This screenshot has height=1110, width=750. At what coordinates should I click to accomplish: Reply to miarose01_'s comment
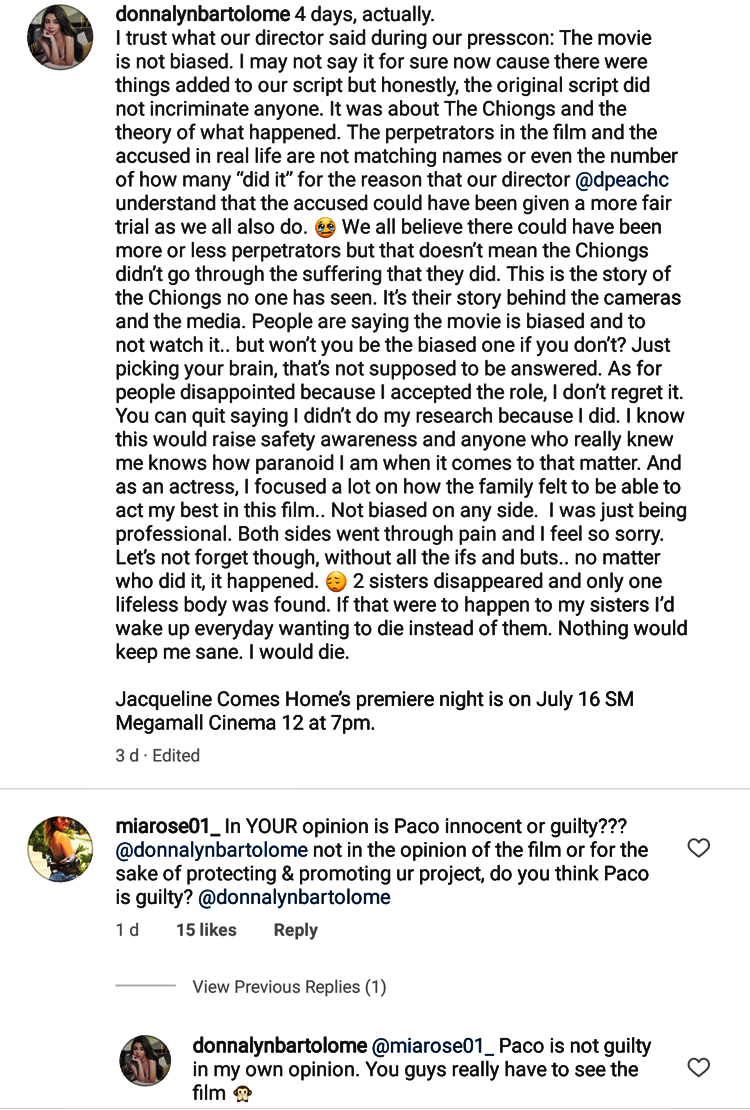tap(295, 930)
